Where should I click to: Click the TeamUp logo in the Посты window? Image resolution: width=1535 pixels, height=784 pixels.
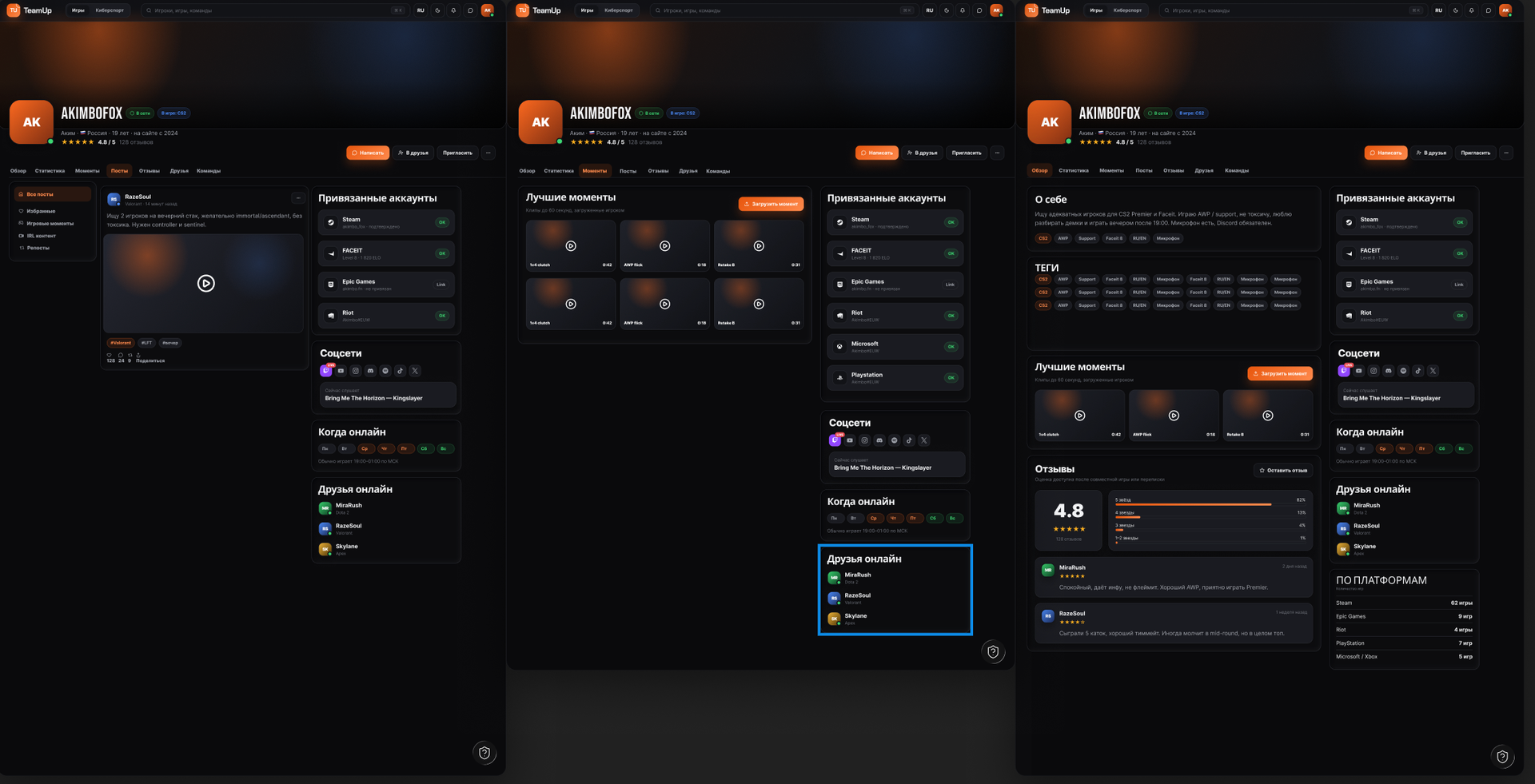30,10
